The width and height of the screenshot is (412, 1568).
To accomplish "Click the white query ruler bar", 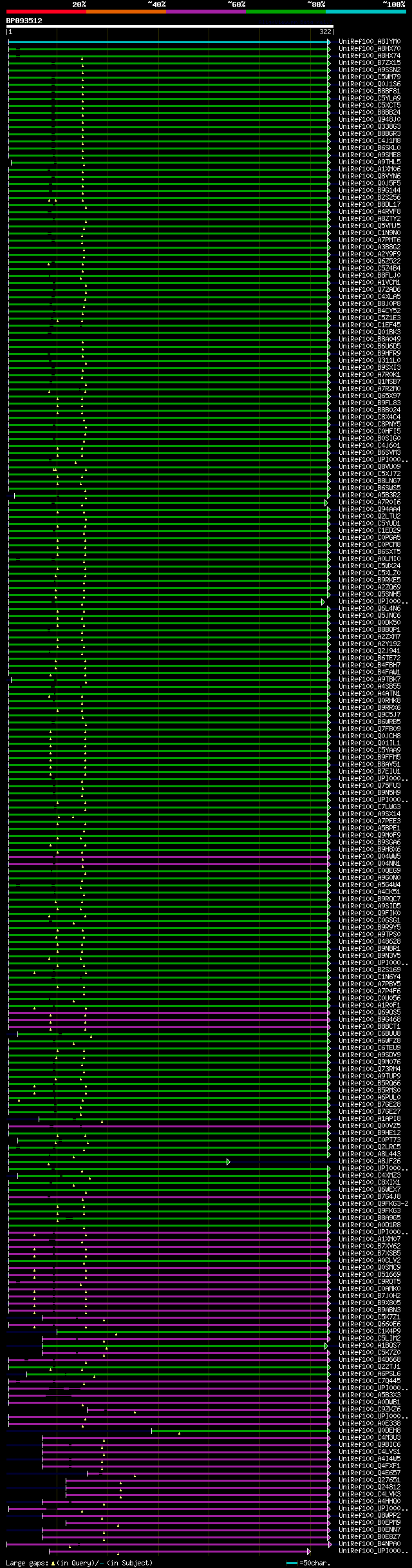I will (170, 26).
